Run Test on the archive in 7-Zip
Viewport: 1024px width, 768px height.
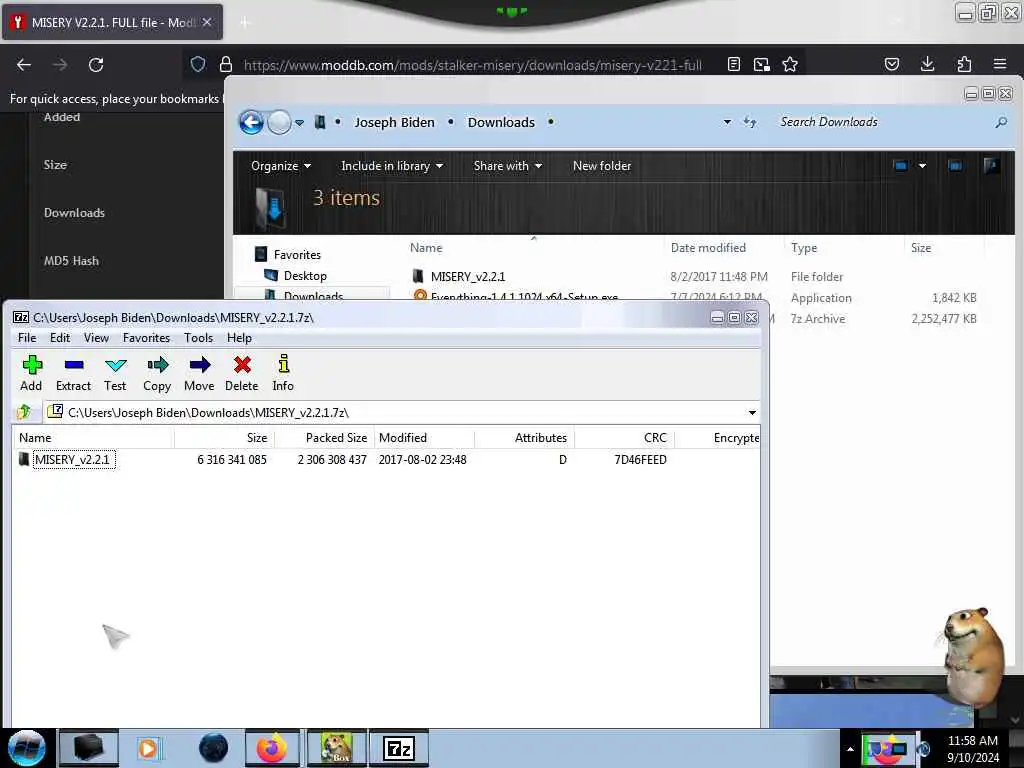click(115, 373)
